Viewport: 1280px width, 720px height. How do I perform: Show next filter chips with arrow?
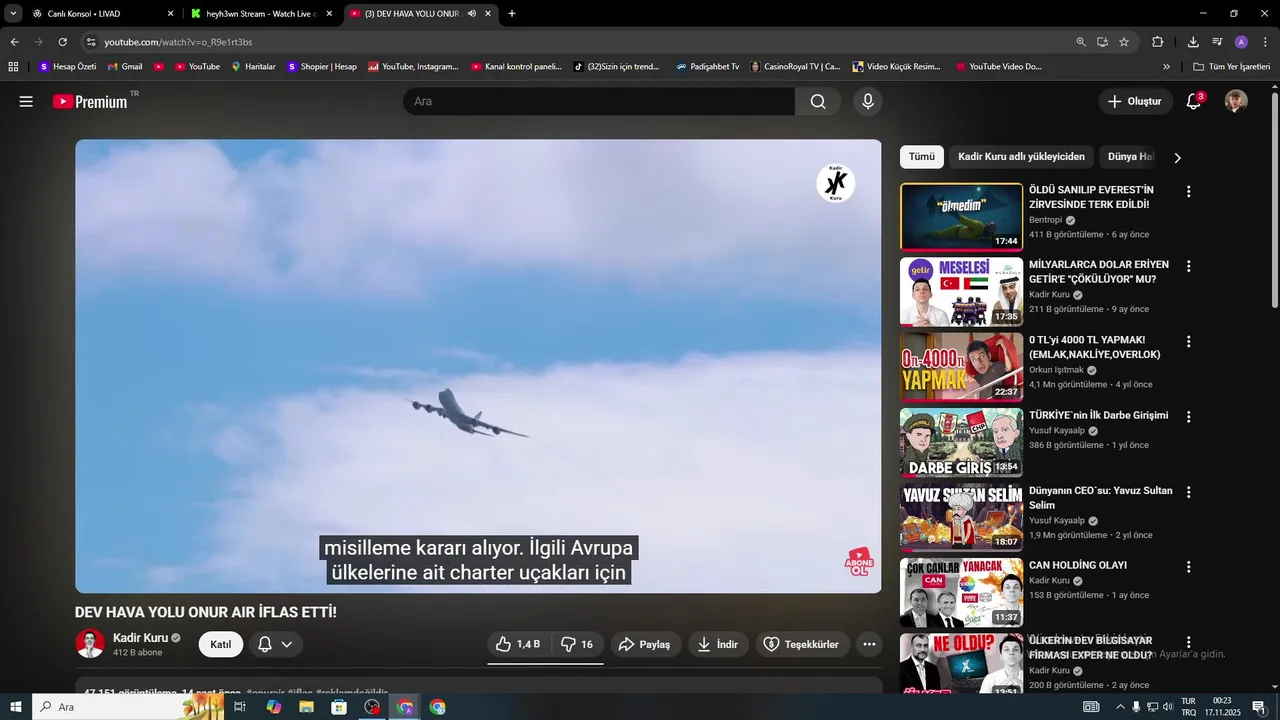click(x=1177, y=157)
